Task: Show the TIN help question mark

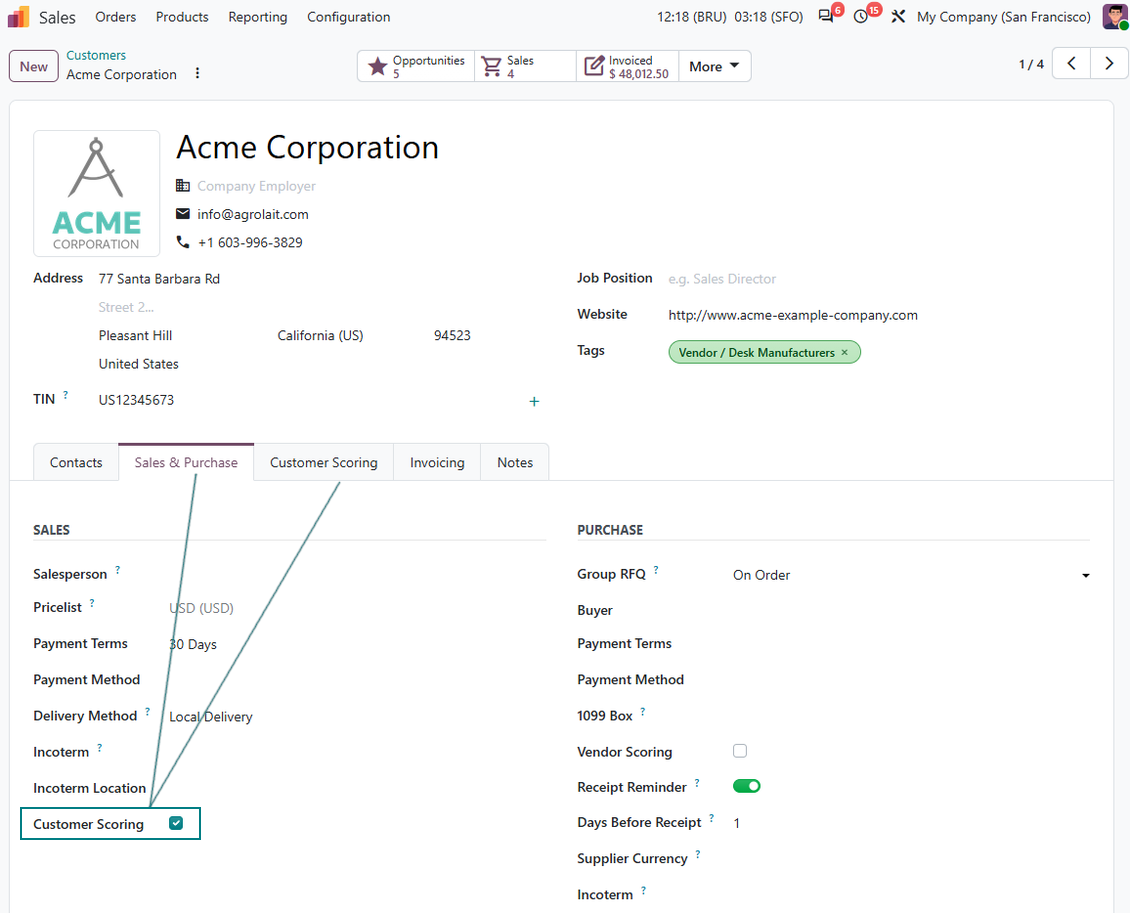Action: click(x=66, y=395)
